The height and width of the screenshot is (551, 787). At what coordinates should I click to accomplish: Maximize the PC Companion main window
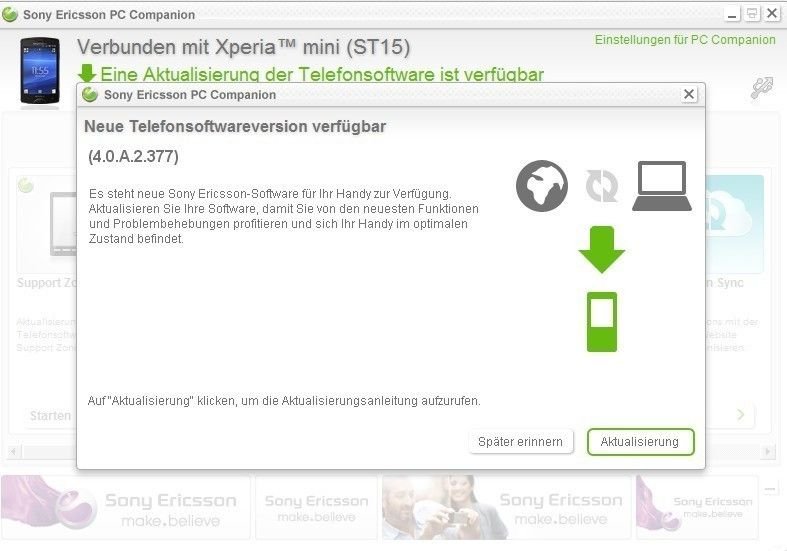(x=752, y=14)
